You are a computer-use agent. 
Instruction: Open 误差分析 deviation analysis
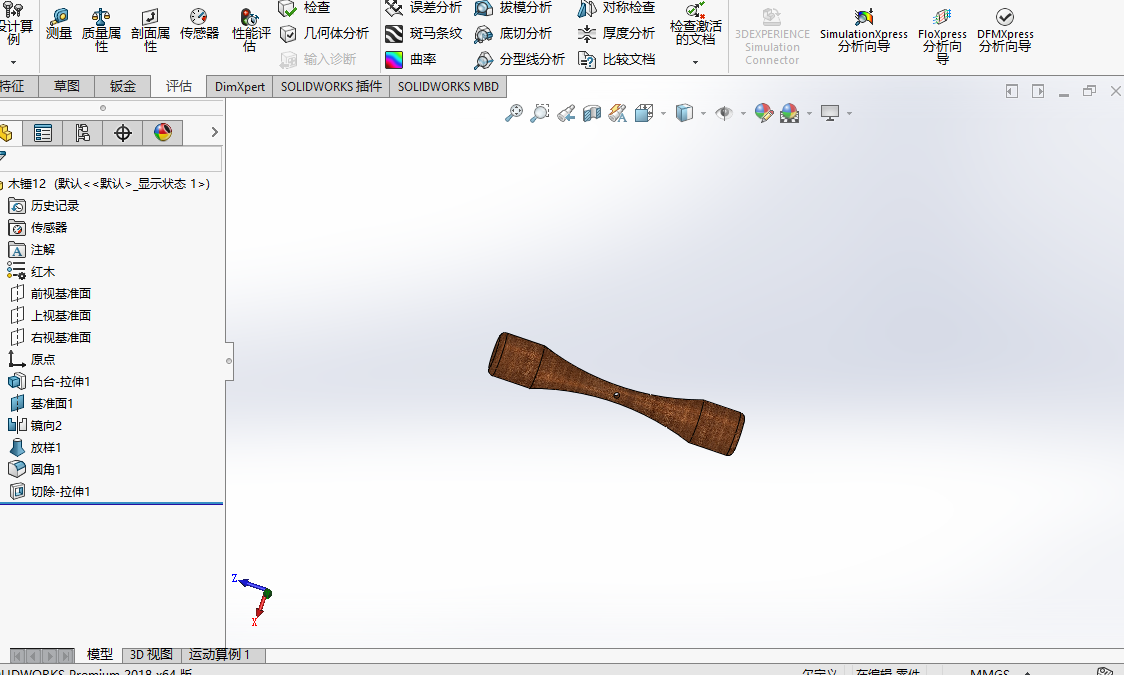(423, 8)
